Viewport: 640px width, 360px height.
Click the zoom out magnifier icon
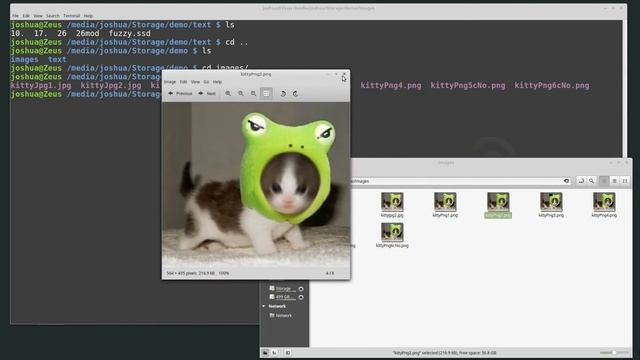tap(241, 93)
